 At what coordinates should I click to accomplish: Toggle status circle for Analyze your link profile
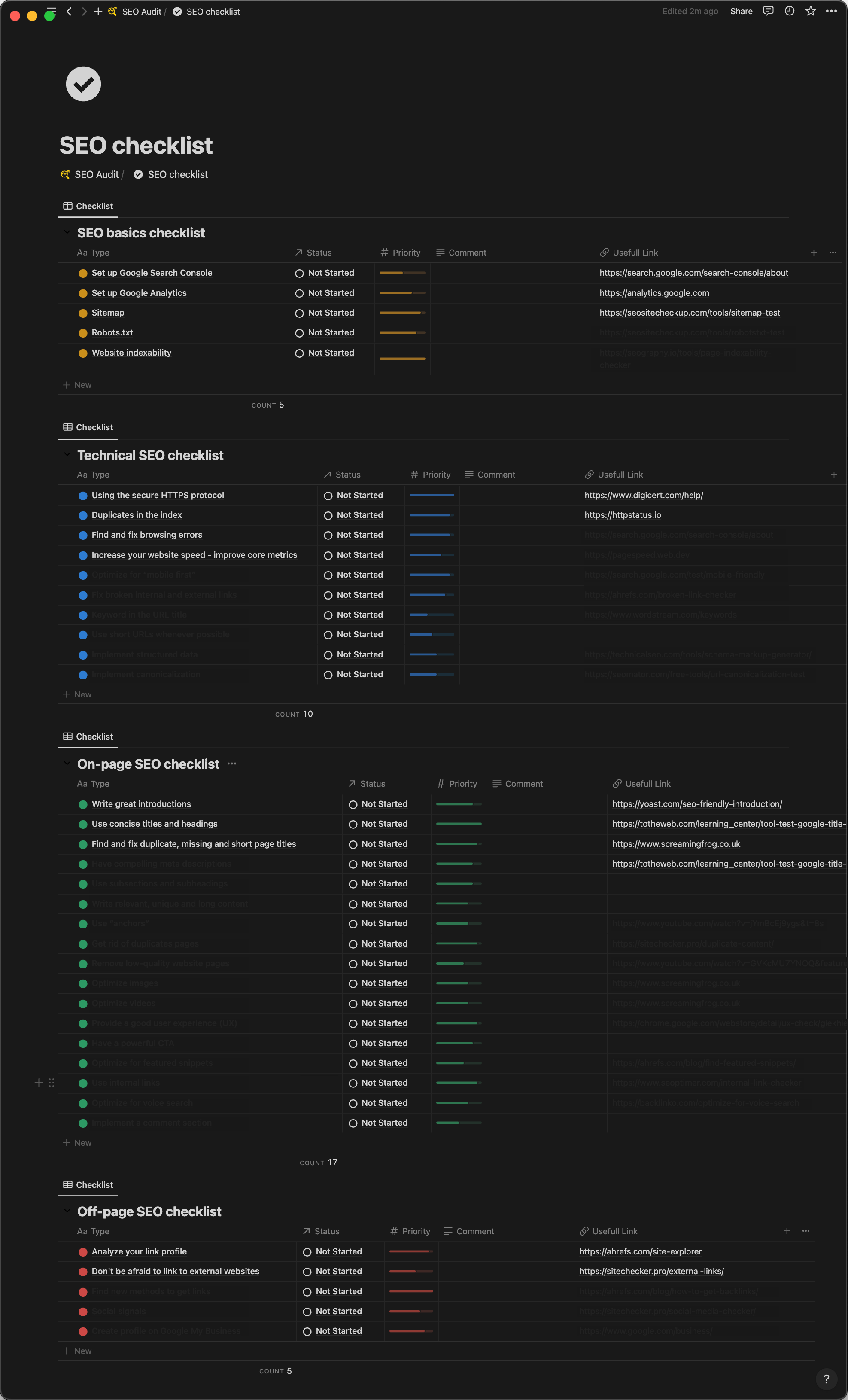[307, 1252]
